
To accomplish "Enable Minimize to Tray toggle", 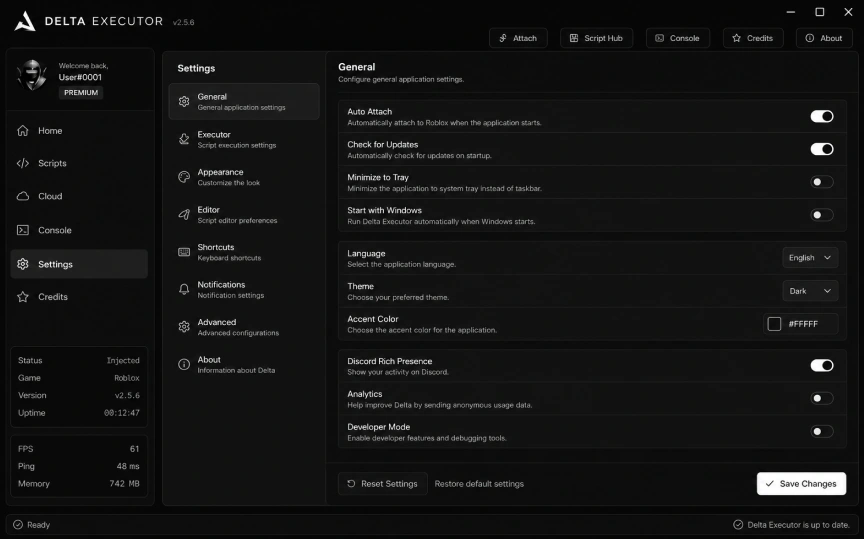I will point(822,182).
